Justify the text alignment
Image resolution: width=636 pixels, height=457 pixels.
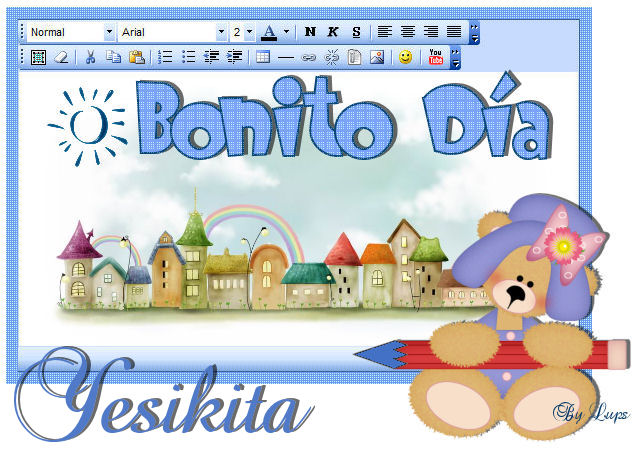[454, 32]
